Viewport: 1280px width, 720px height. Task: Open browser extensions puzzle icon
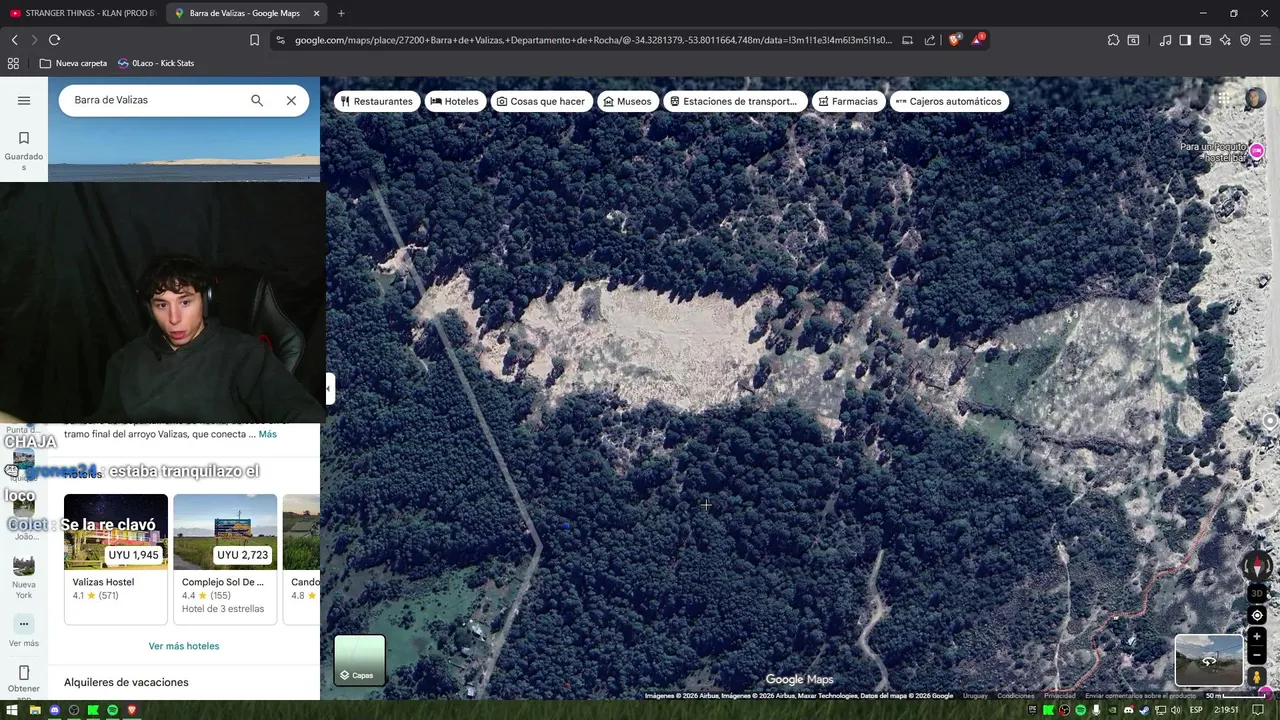pos(1113,40)
